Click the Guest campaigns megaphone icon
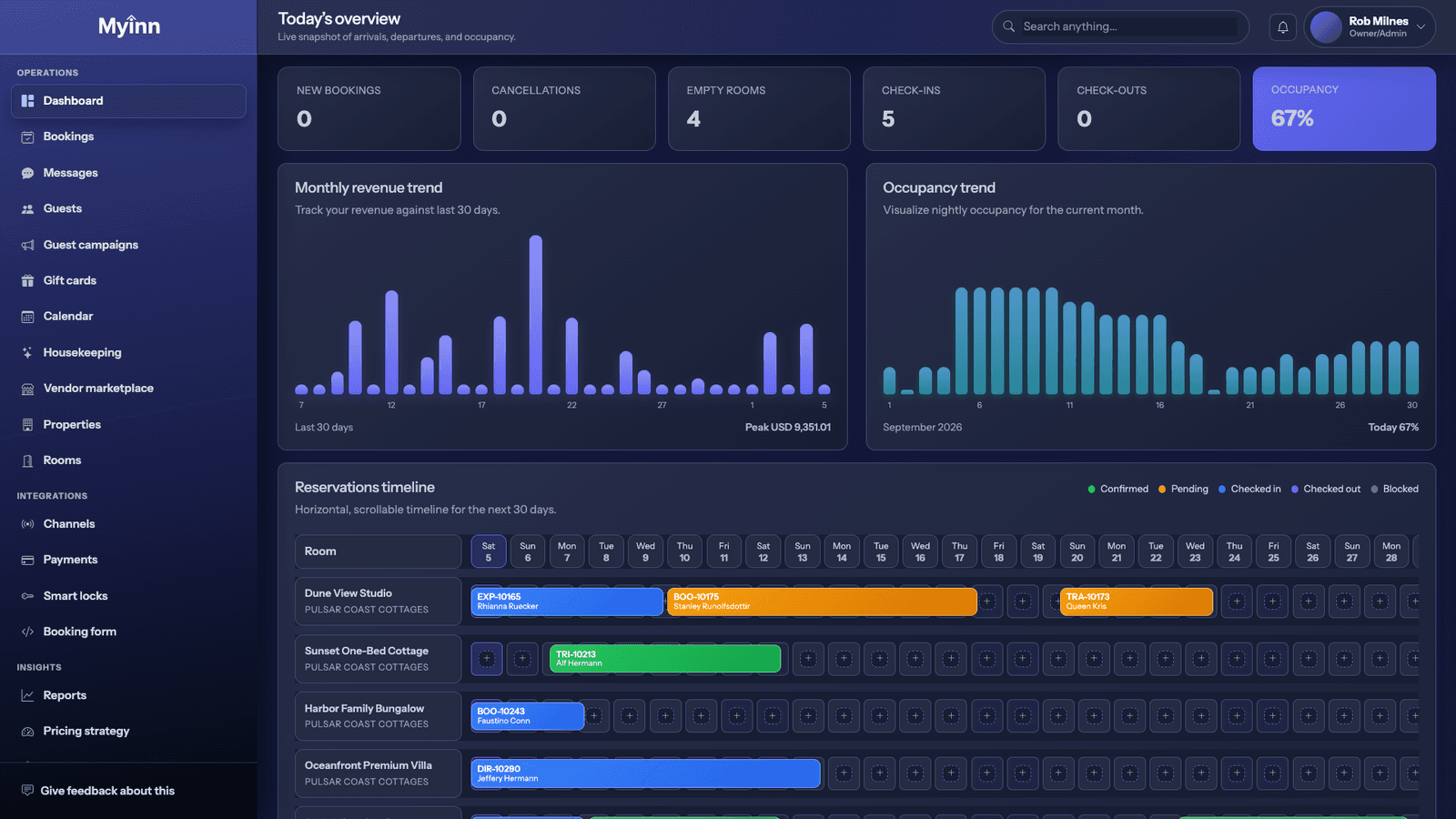The height and width of the screenshot is (819, 1456). tap(27, 245)
